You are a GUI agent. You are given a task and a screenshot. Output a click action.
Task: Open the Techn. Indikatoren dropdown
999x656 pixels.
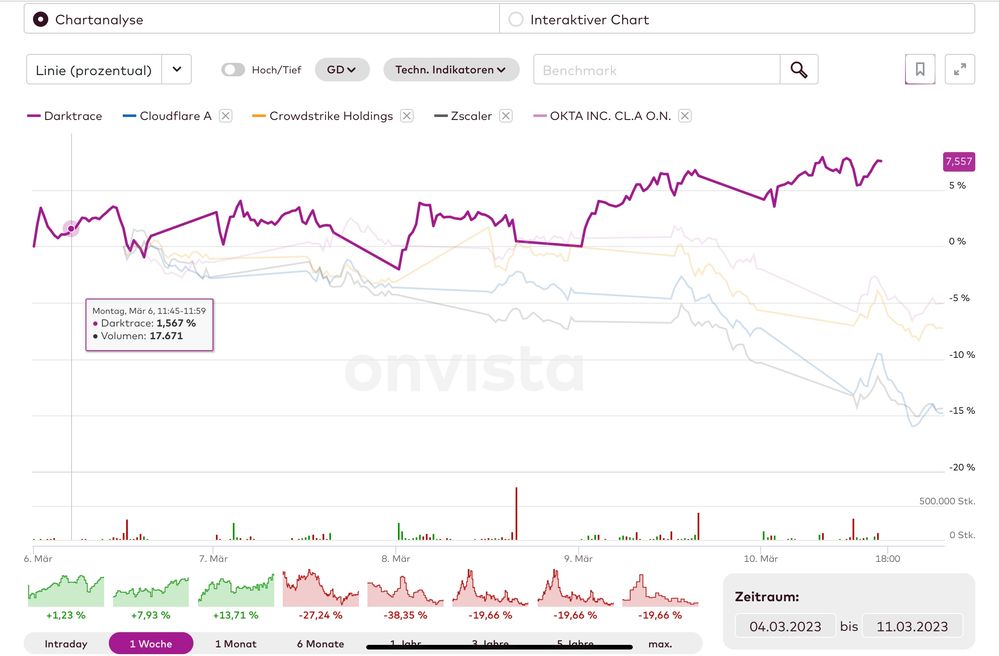451,70
